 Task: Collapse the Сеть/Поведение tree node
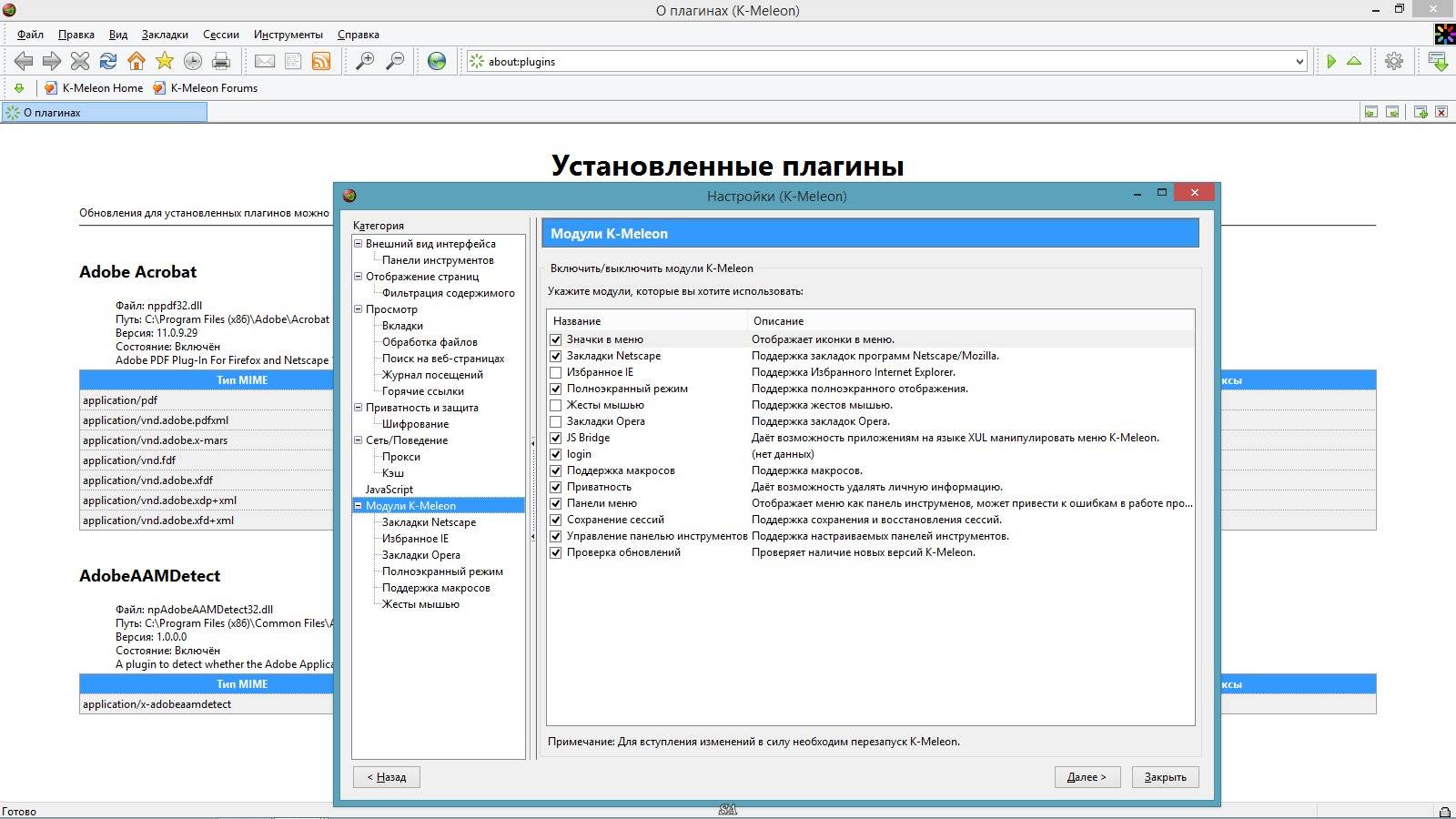[x=359, y=440]
